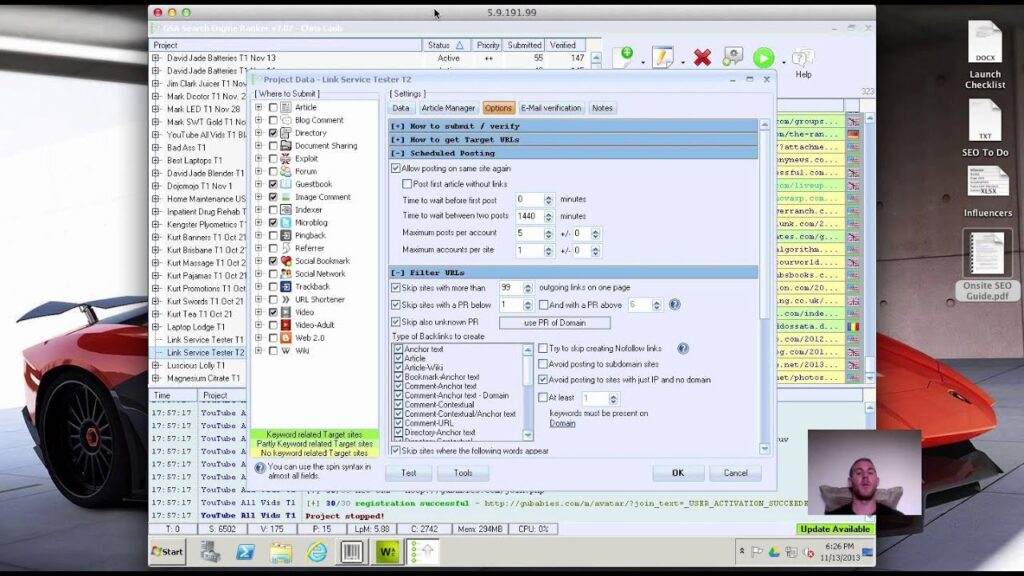Open the Options gear icon in toolbar
Viewport: 1024px width, 576px height.
(x=733, y=57)
